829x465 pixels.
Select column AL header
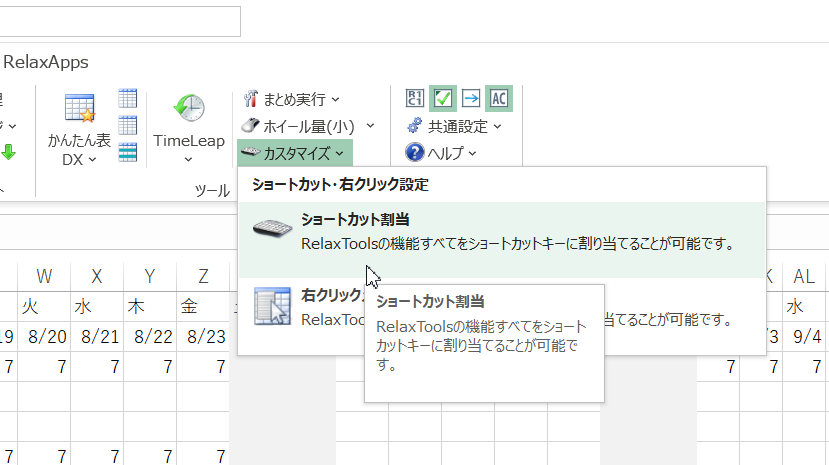pos(804,276)
